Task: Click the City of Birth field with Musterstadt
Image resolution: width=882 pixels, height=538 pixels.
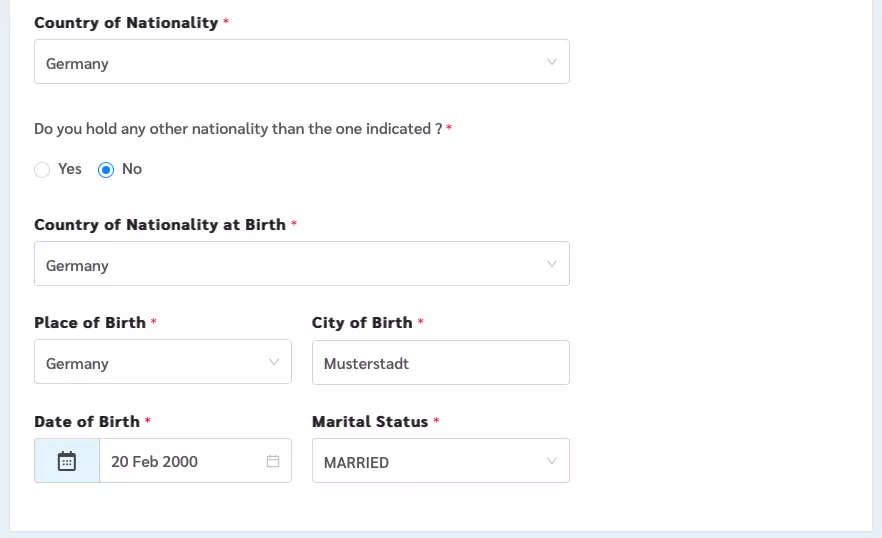Action: pos(441,363)
